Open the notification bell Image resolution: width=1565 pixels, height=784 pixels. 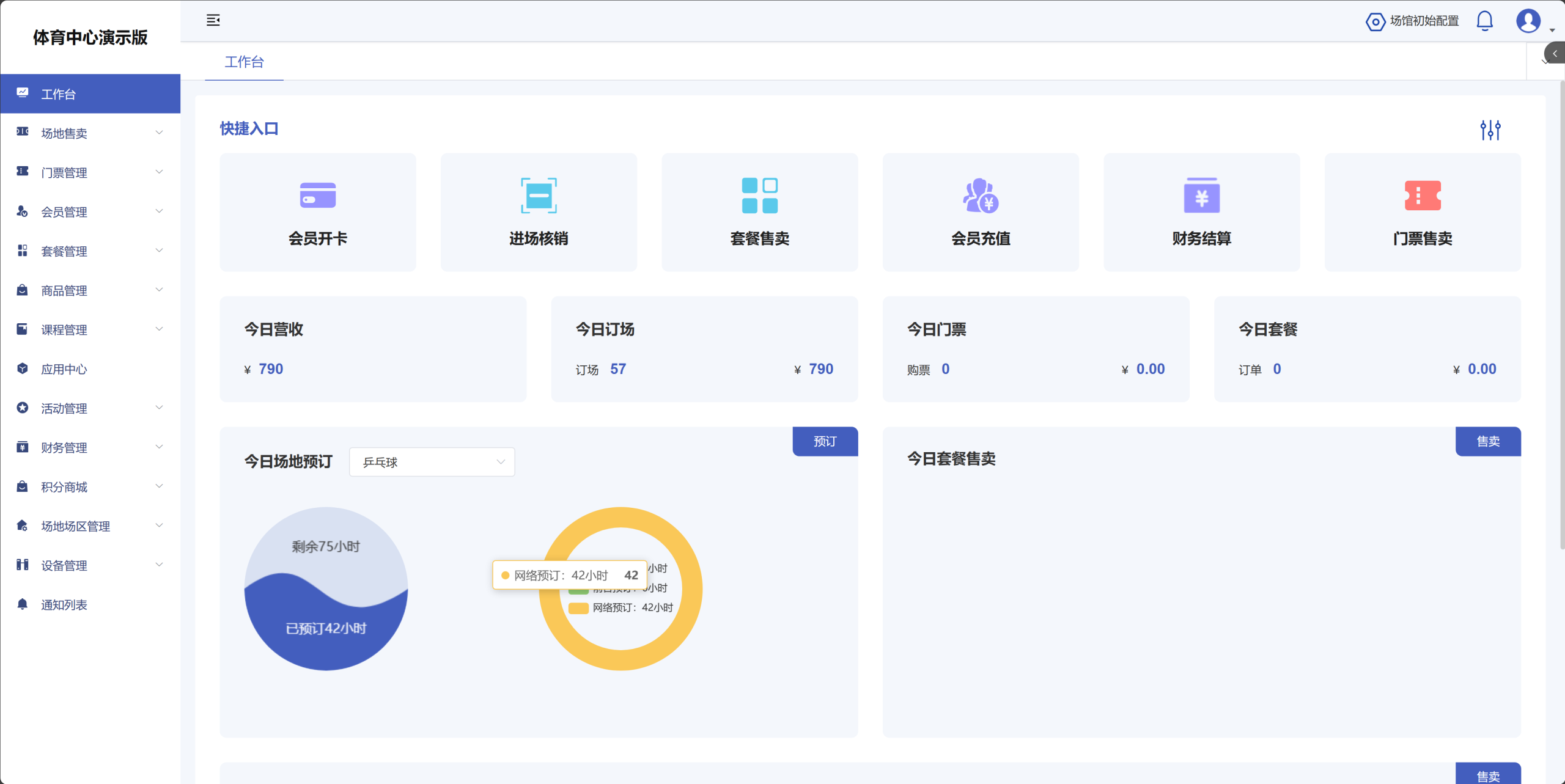(x=1484, y=21)
